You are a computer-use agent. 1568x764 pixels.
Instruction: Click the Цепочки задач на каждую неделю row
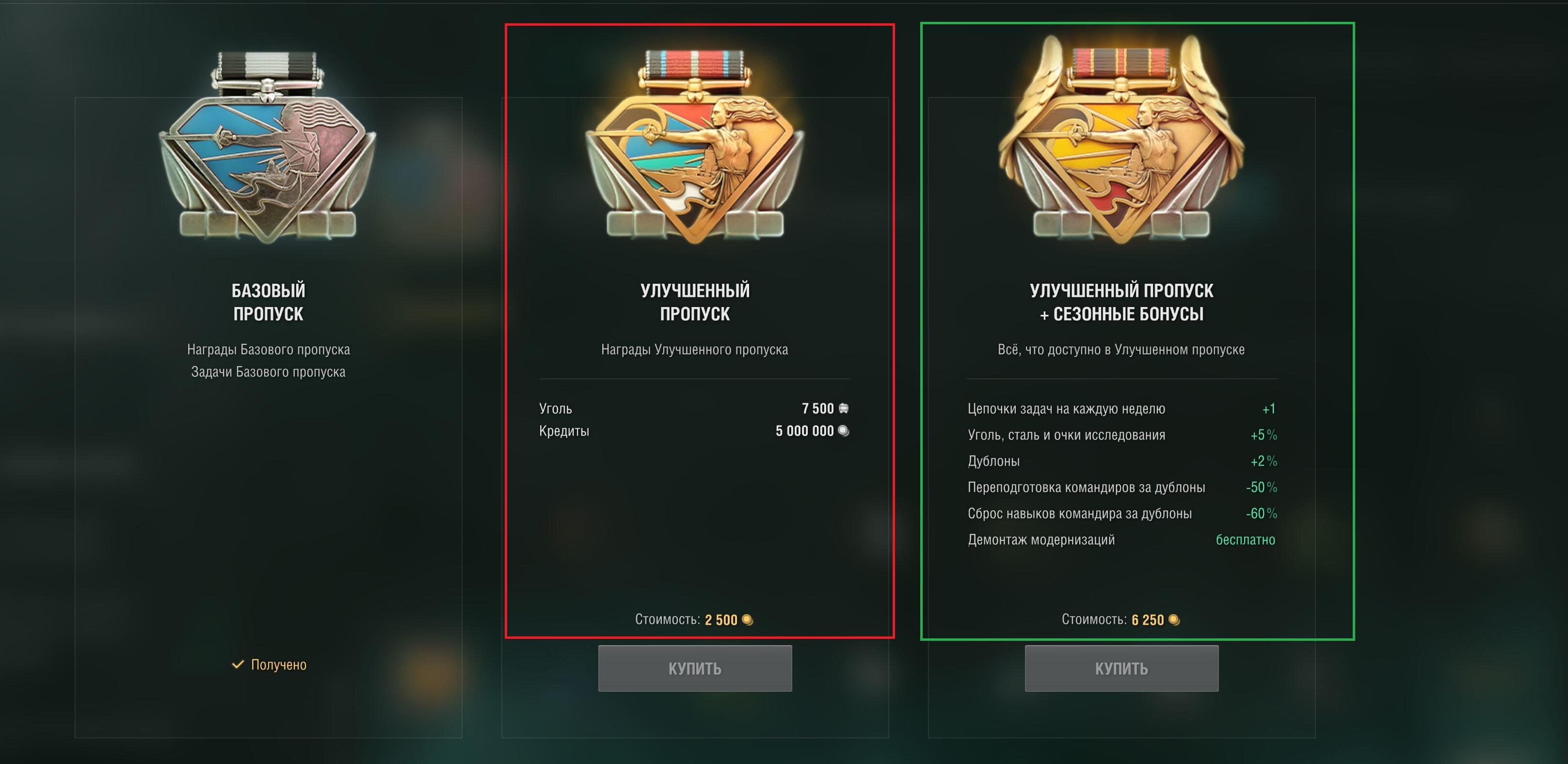coord(1121,408)
